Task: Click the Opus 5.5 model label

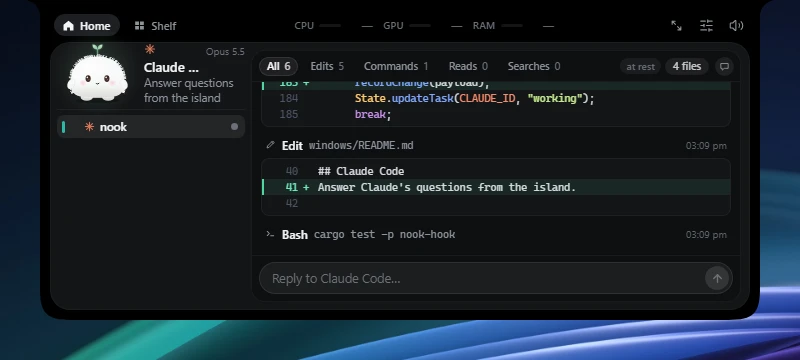Action: tap(225, 52)
